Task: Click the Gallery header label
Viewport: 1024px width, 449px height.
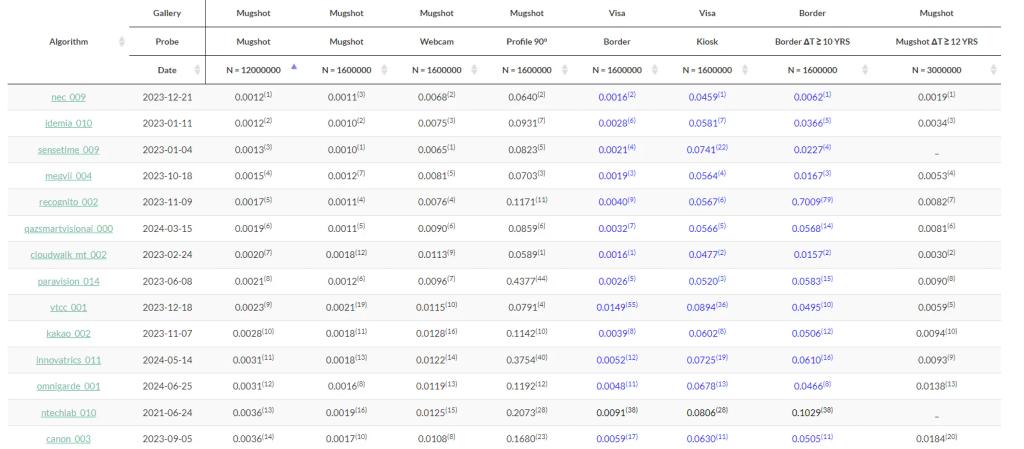Action: 167,13
